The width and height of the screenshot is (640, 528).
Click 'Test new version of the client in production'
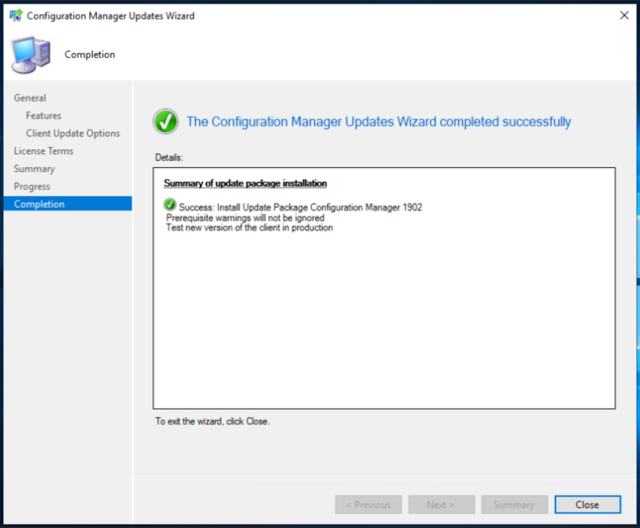click(x=249, y=228)
